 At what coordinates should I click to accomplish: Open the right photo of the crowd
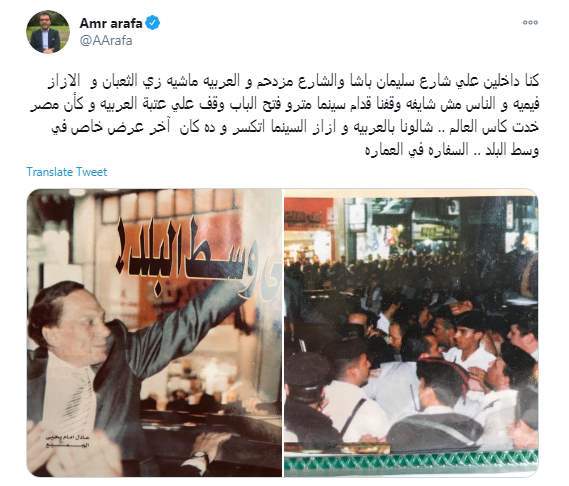tap(411, 332)
